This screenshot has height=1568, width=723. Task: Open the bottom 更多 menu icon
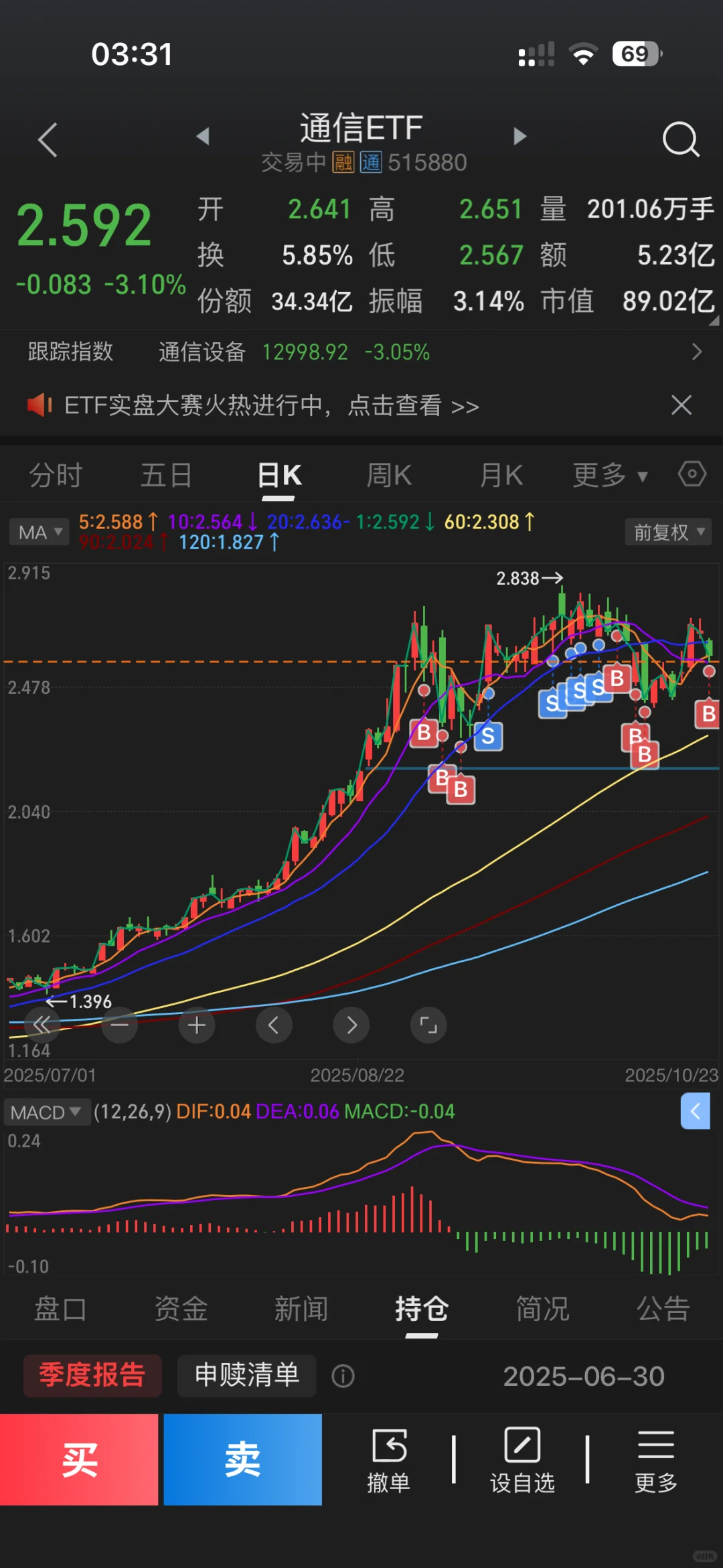tap(656, 1461)
